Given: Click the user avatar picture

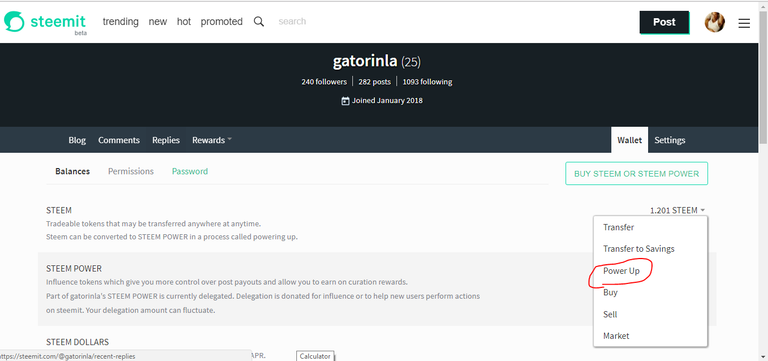Looking at the screenshot, I should (x=715, y=23).
